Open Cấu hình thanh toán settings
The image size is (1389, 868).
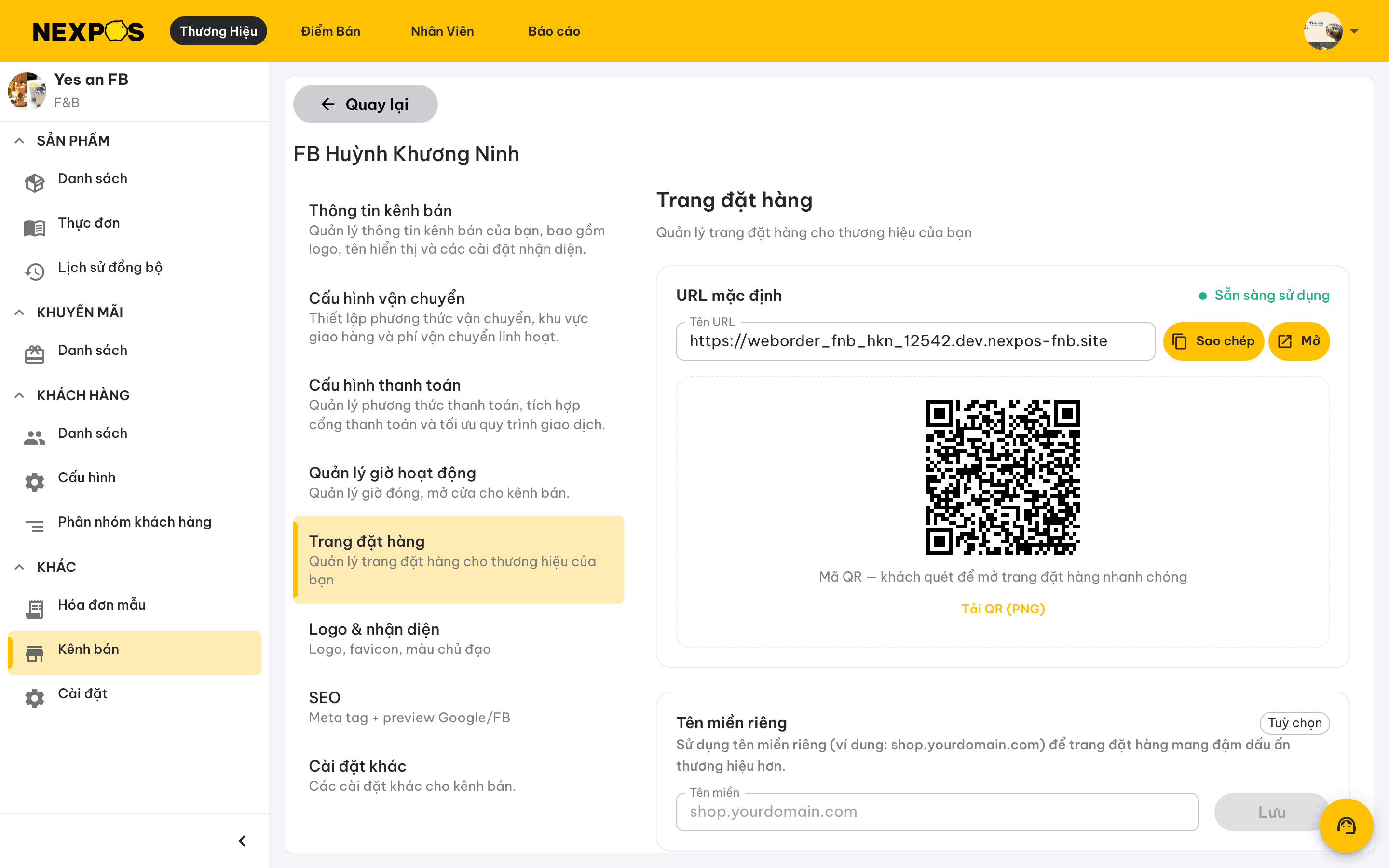(x=458, y=404)
